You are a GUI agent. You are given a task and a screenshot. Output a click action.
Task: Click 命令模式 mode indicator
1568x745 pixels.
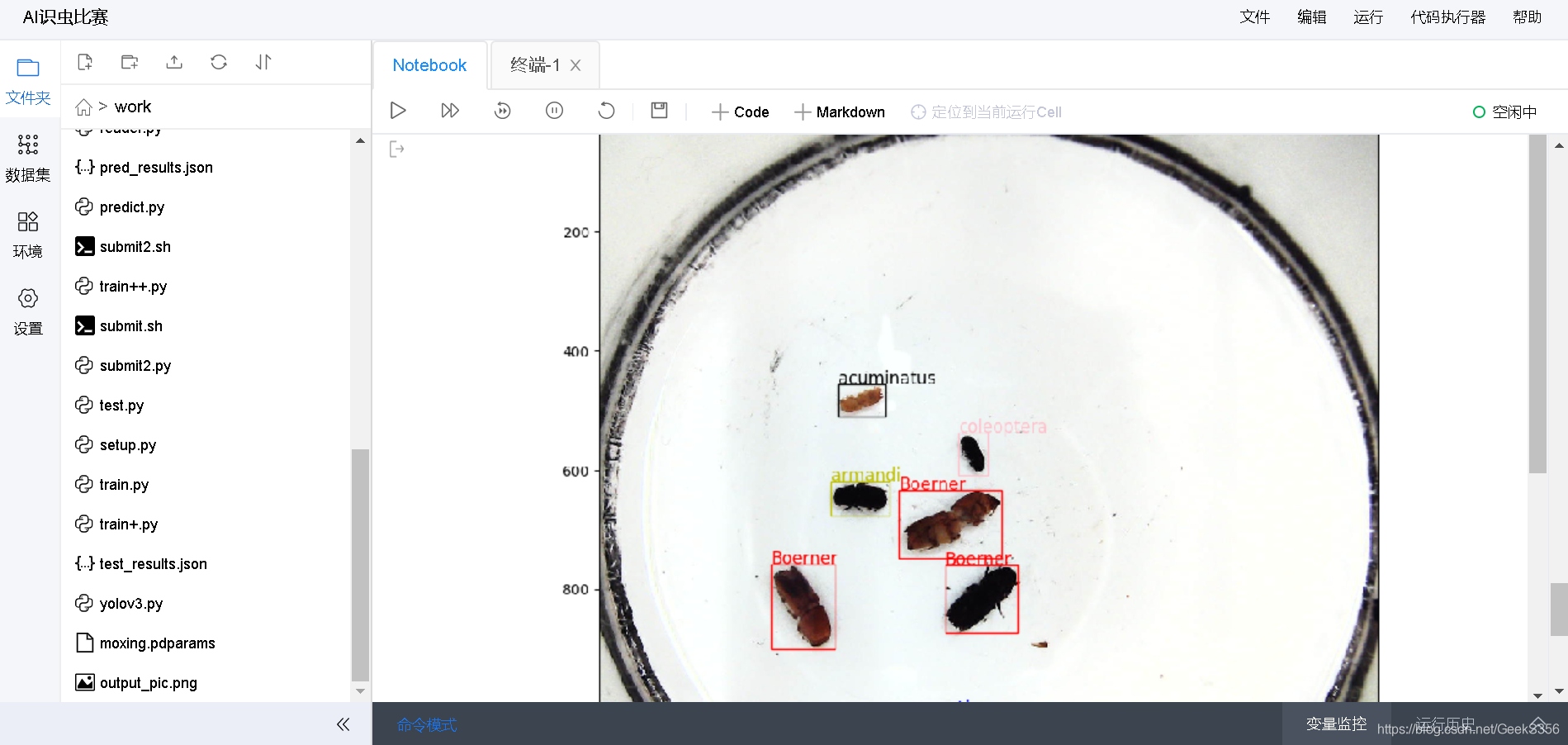[427, 725]
